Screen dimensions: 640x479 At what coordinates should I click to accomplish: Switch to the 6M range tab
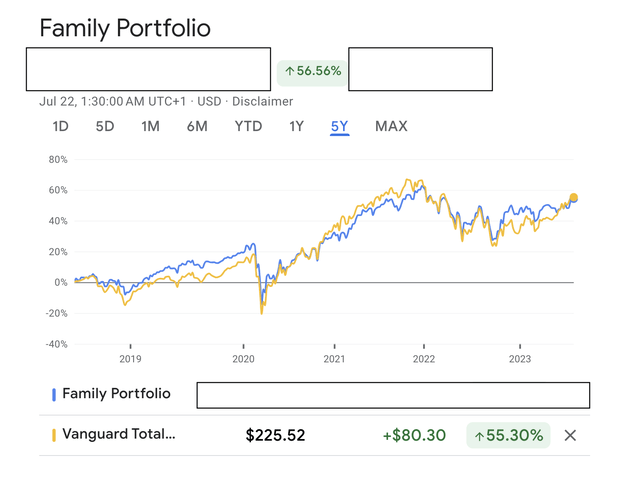tap(196, 126)
